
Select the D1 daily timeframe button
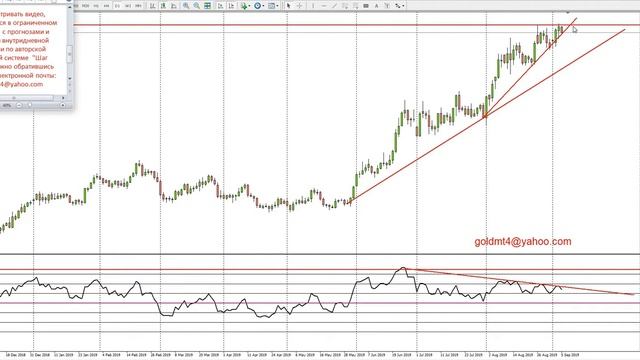(117, 6)
